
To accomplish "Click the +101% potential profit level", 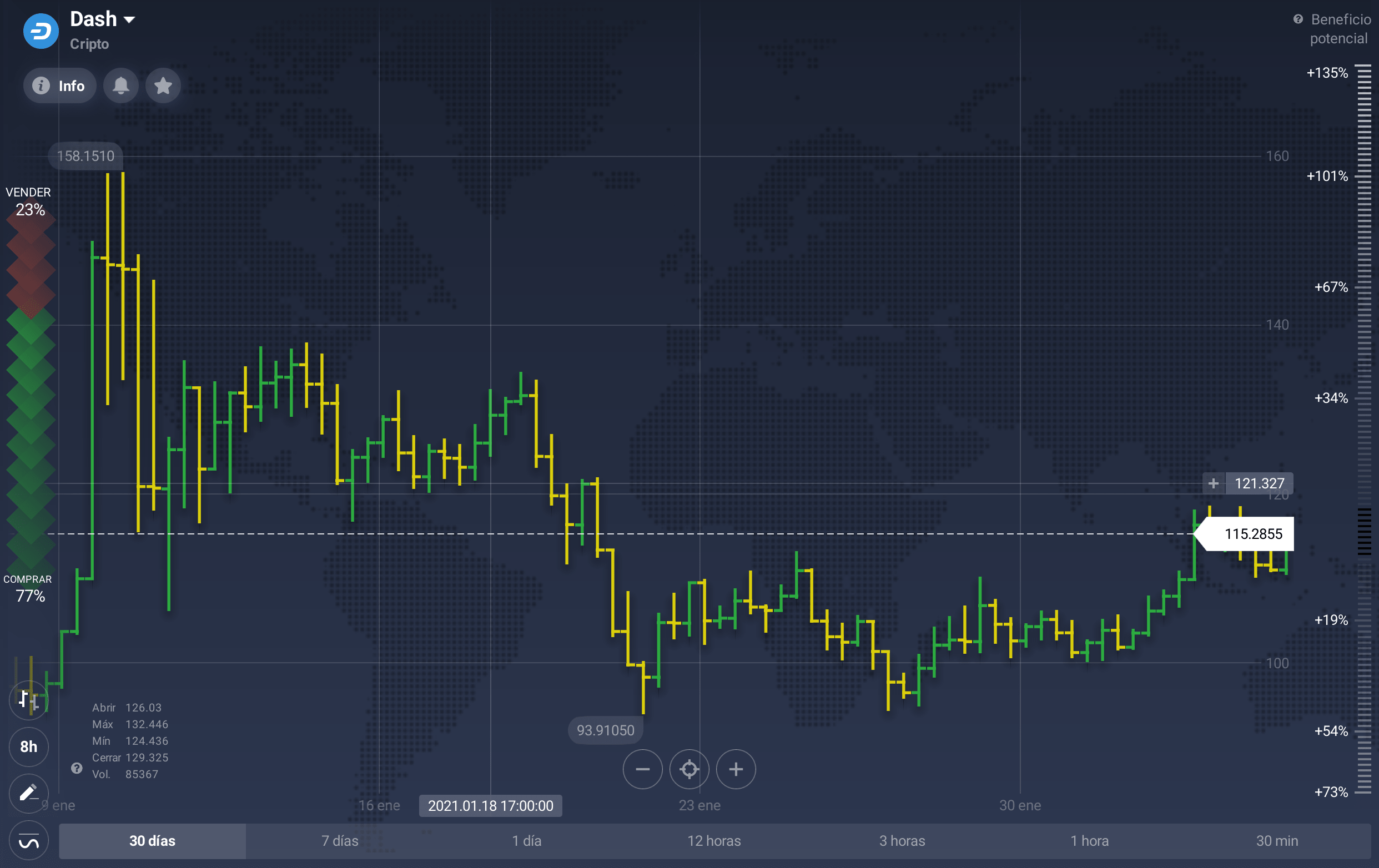I will pos(1327,176).
